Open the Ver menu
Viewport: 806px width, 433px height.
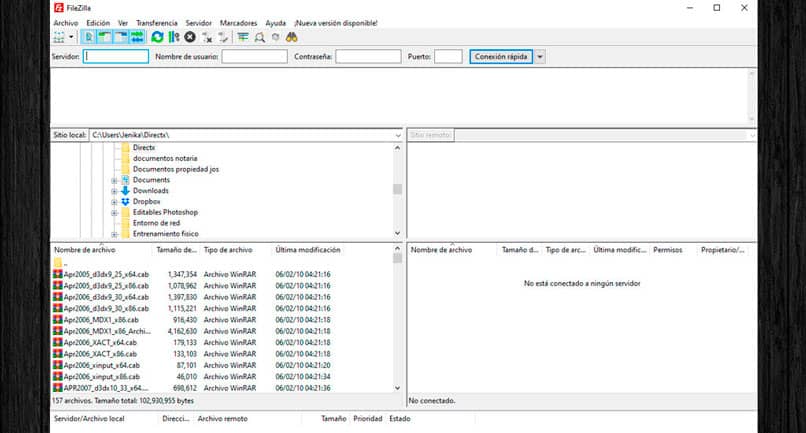click(x=123, y=23)
